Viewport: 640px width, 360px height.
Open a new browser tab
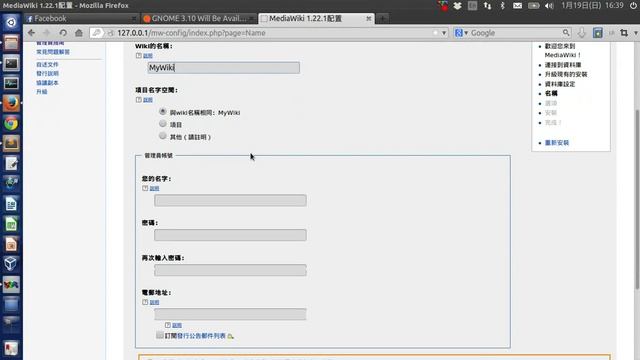(382, 19)
